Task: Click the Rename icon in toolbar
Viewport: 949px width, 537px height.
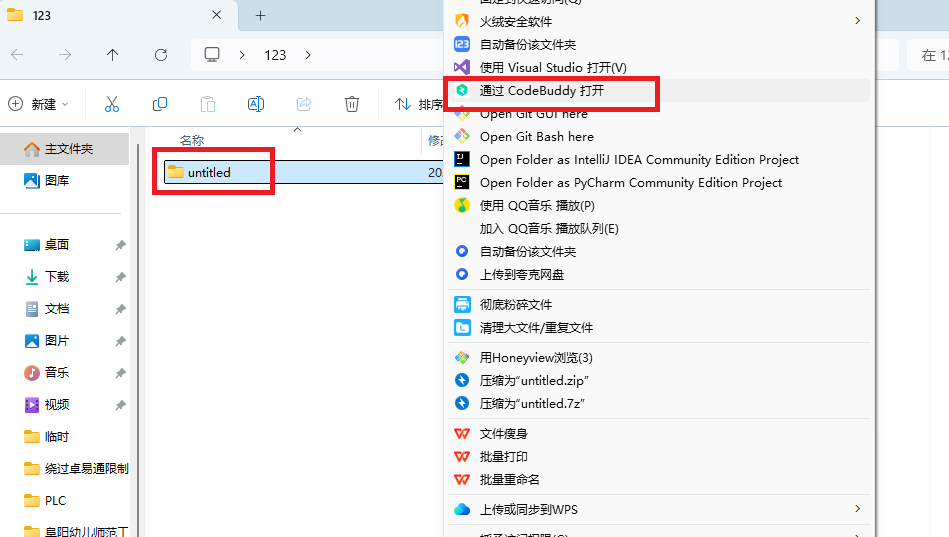Action: tap(256, 104)
